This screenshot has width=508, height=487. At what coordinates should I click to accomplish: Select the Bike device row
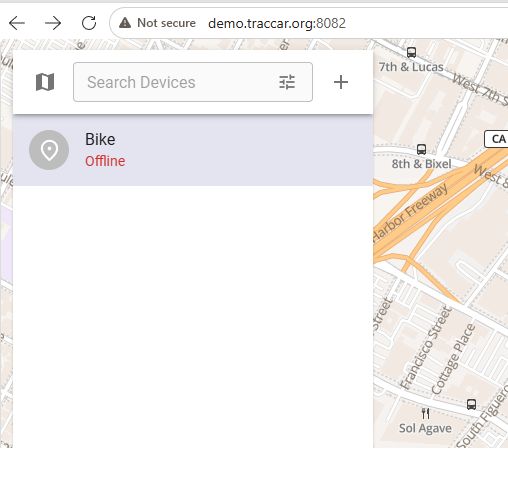point(193,150)
